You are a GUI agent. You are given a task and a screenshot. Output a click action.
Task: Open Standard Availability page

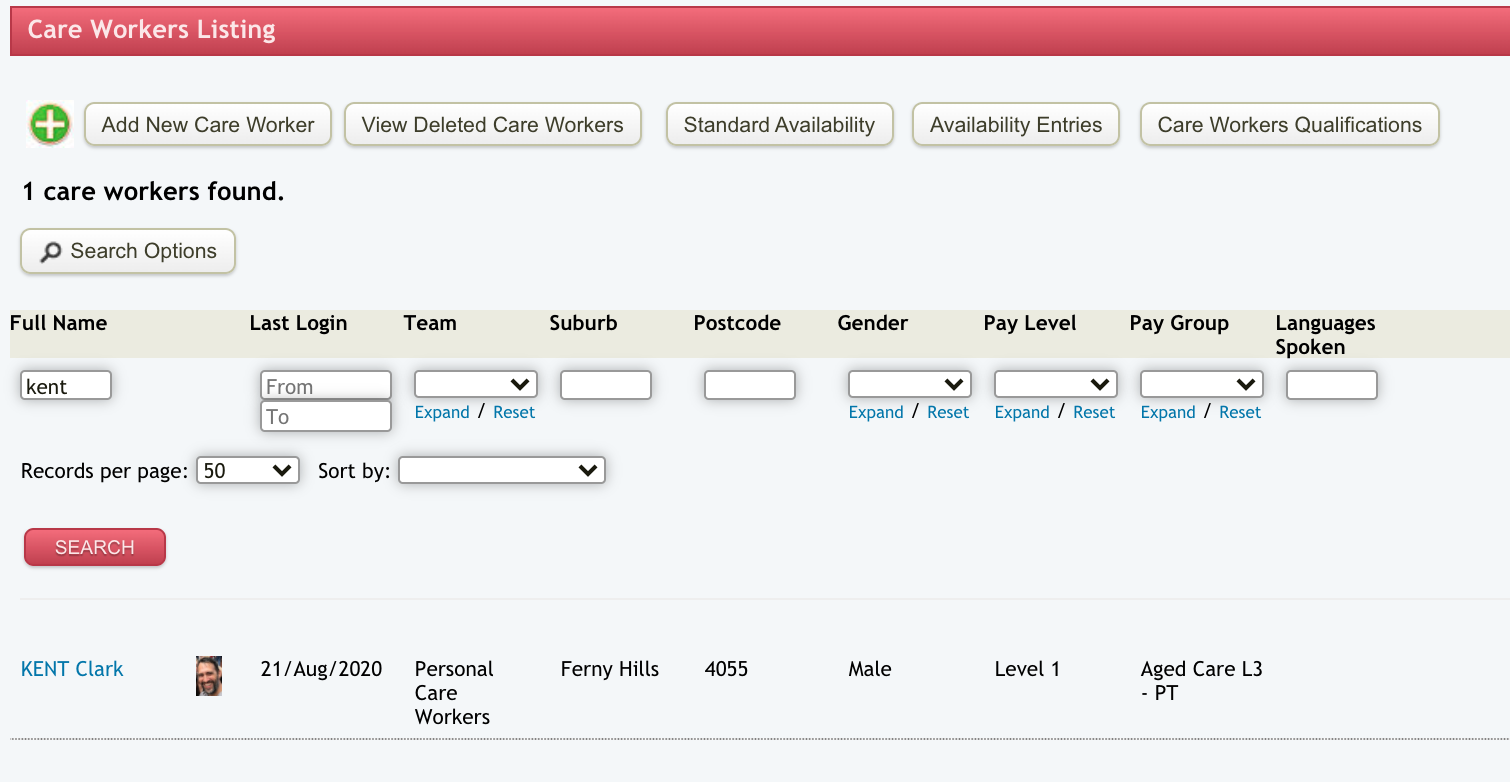(779, 125)
